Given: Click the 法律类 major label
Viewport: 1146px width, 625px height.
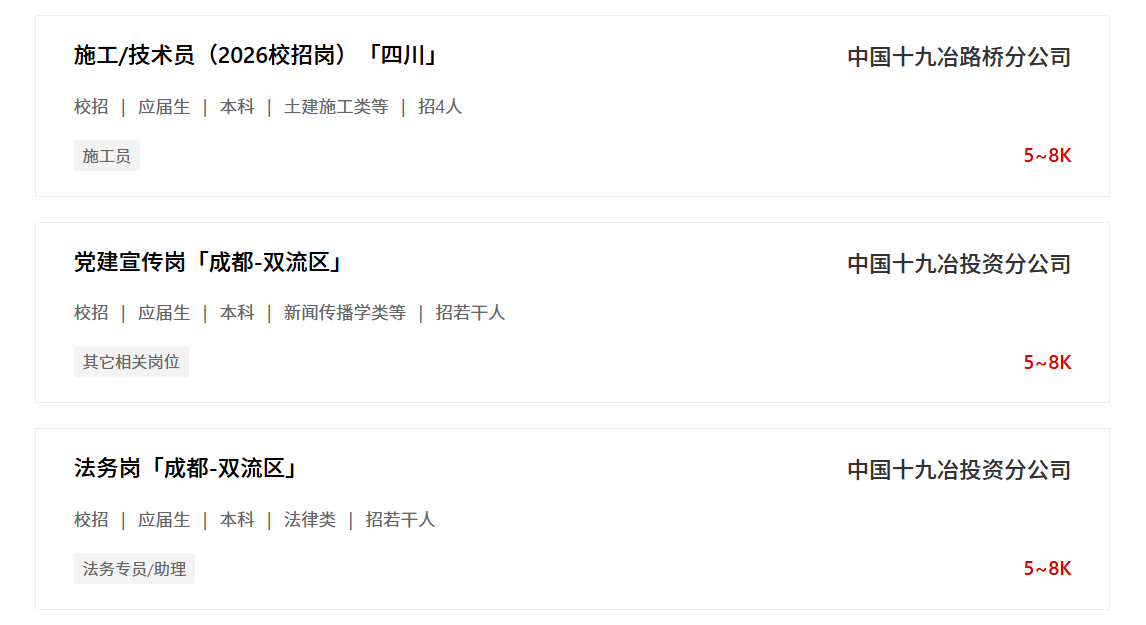Looking at the screenshot, I should (310, 520).
